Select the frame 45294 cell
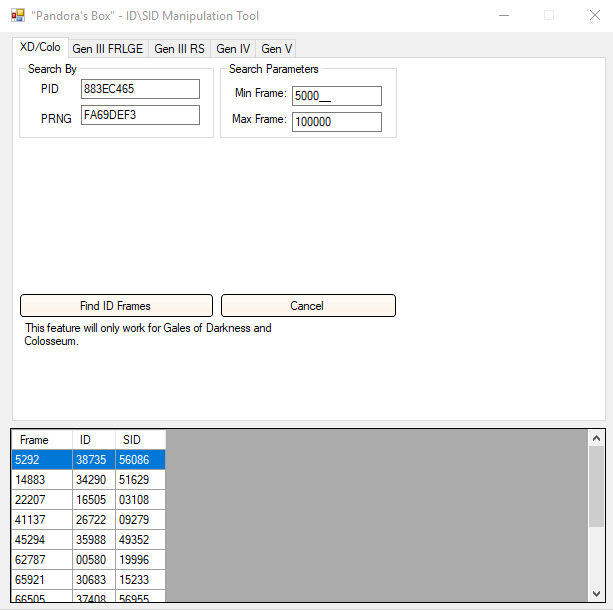This screenshot has height=610, width=613. click(x=42, y=540)
